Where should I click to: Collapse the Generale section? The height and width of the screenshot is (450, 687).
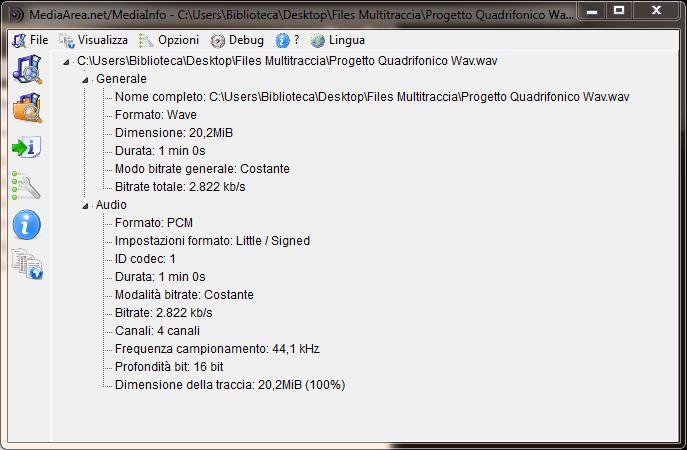(85, 80)
